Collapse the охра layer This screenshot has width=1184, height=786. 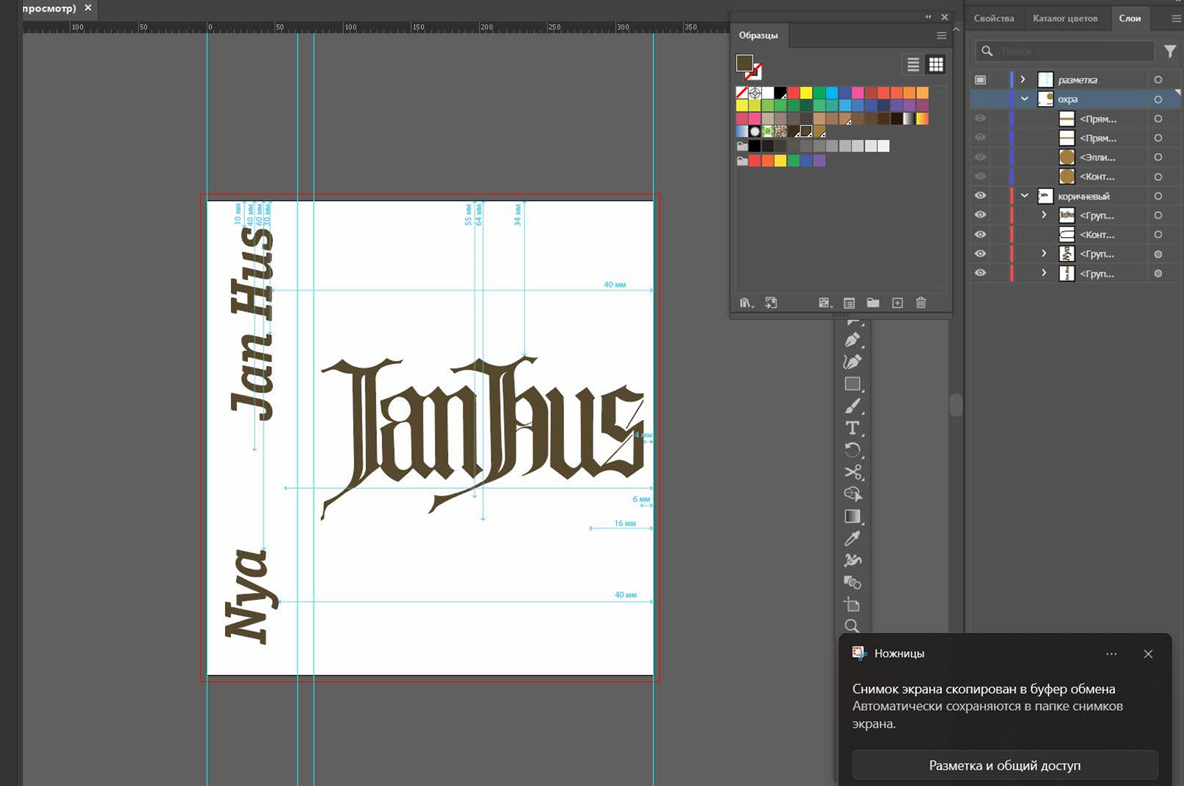click(1025, 99)
